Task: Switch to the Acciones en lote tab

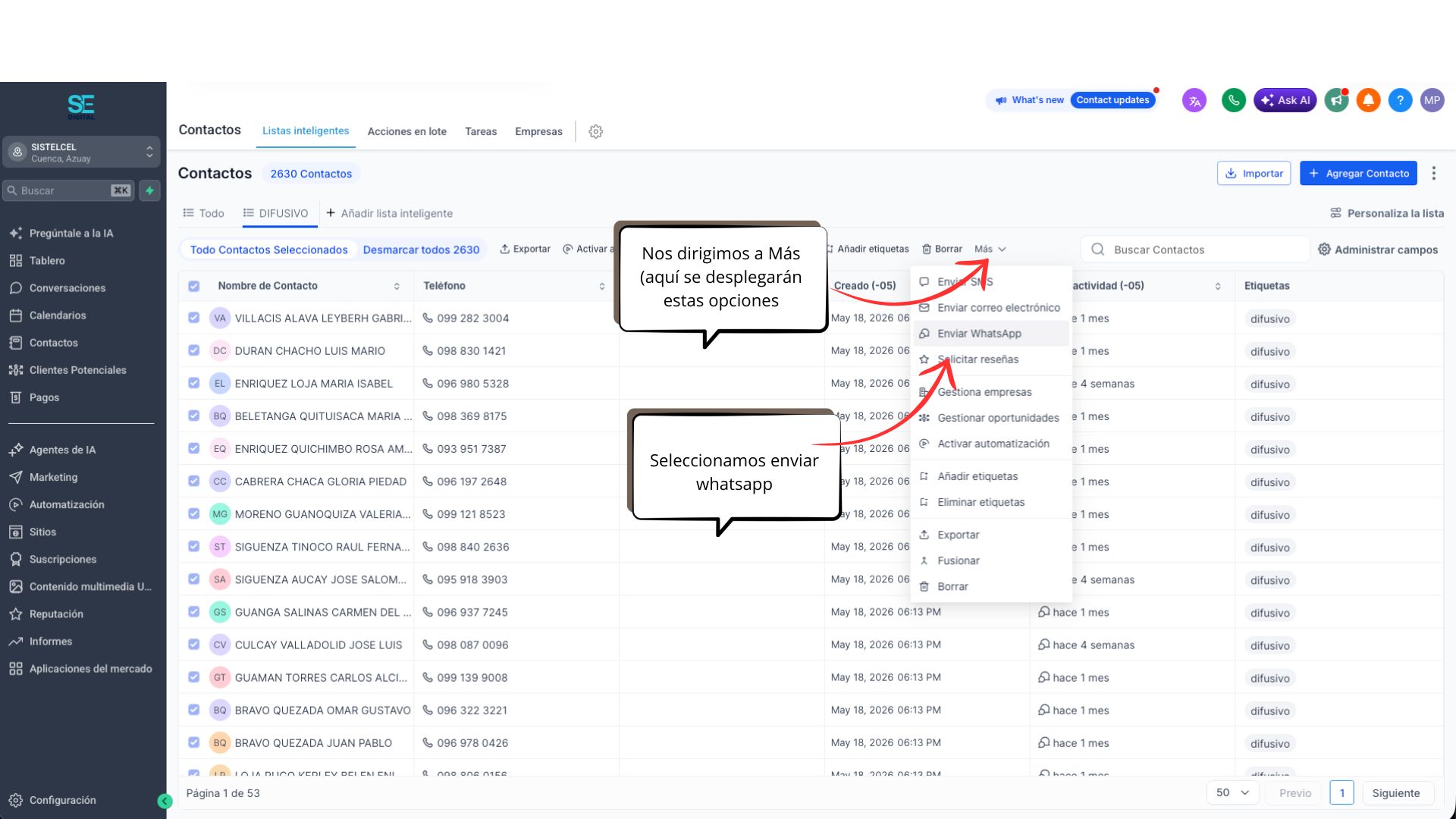Action: tap(407, 131)
